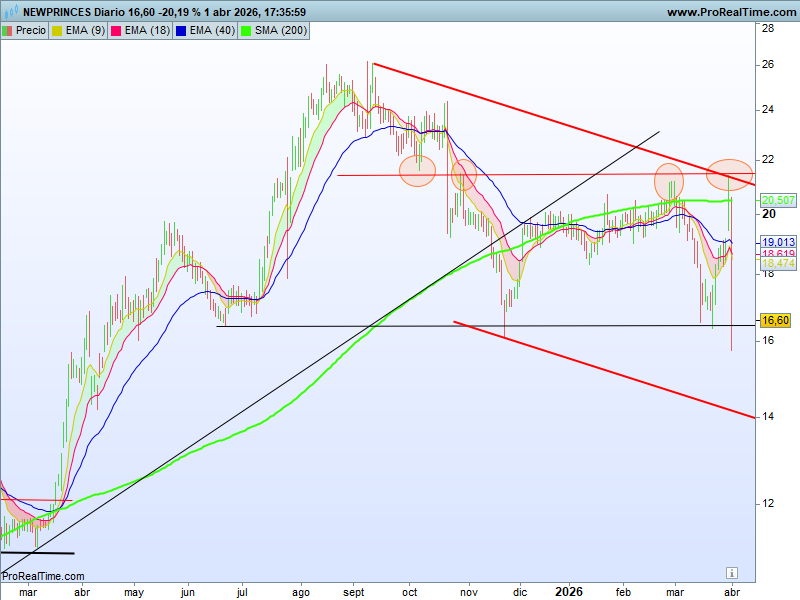The width and height of the screenshot is (800, 600).
Task: Select the Precio legend entry
Action: 24,31
